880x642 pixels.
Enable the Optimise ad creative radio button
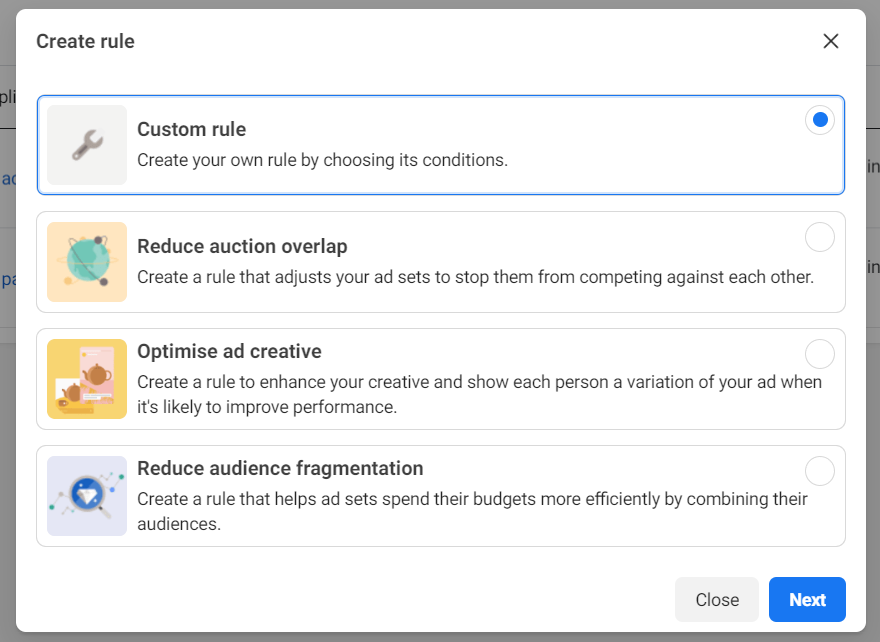pyautogui.click(x=820, y=354)
